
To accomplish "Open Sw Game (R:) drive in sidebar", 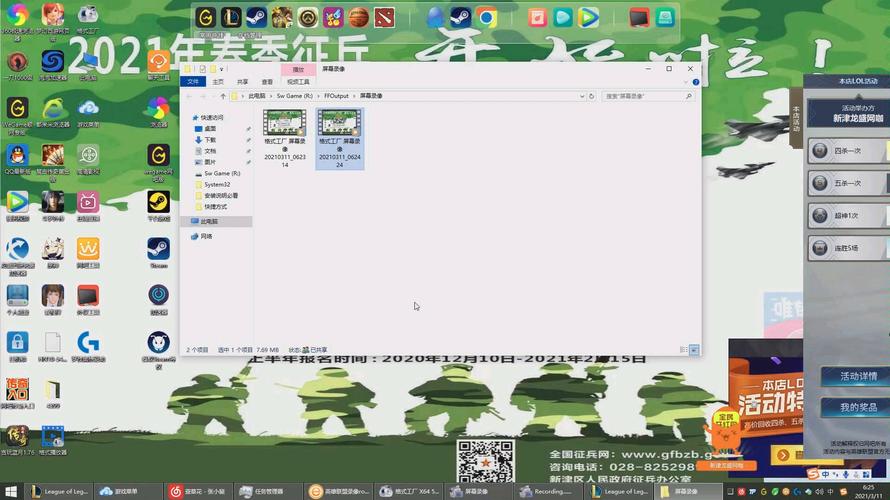I will tap(218, 173).
